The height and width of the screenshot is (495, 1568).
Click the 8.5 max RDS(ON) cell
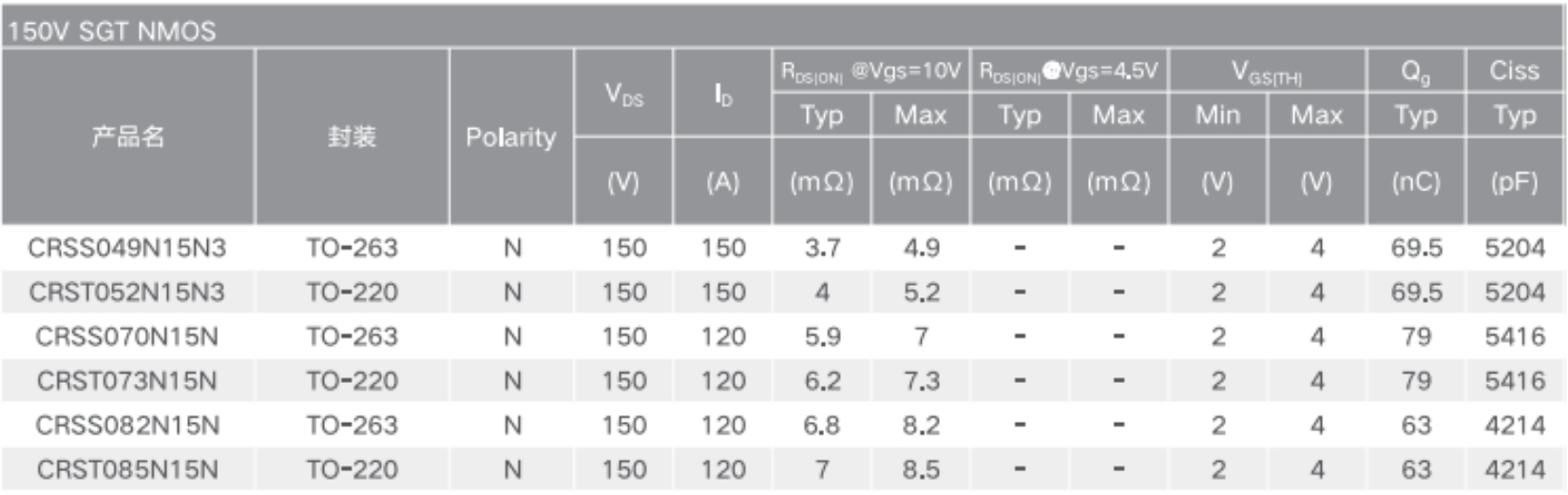[921, 469]
